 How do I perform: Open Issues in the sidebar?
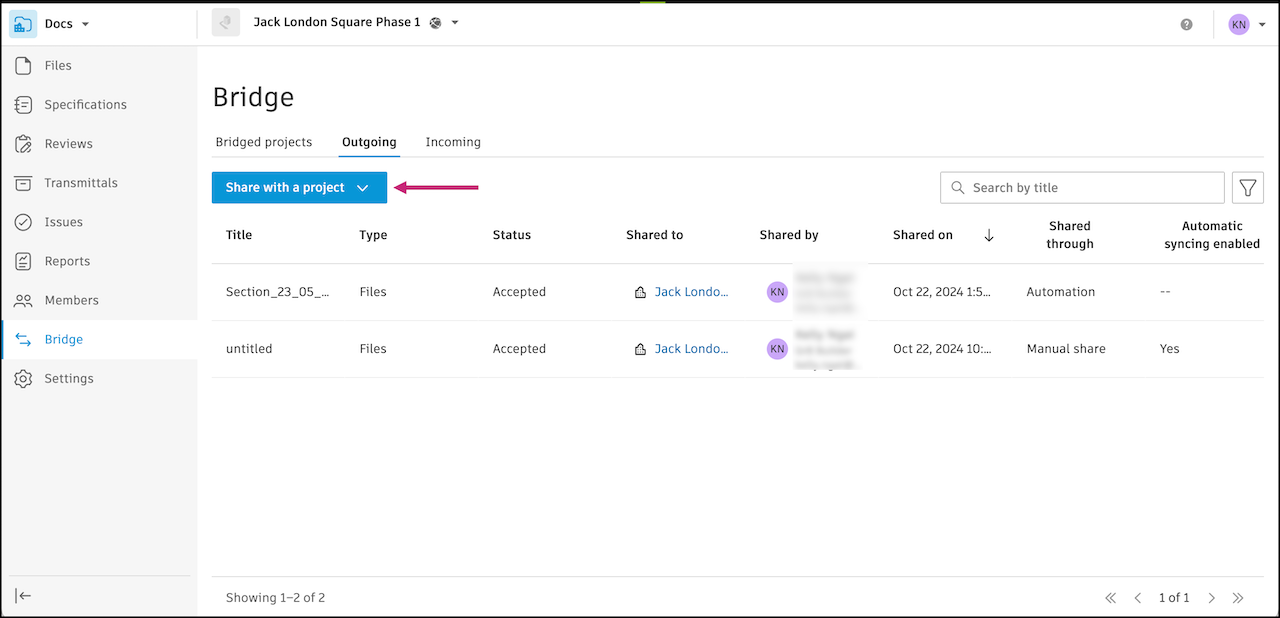click(63, 222)
